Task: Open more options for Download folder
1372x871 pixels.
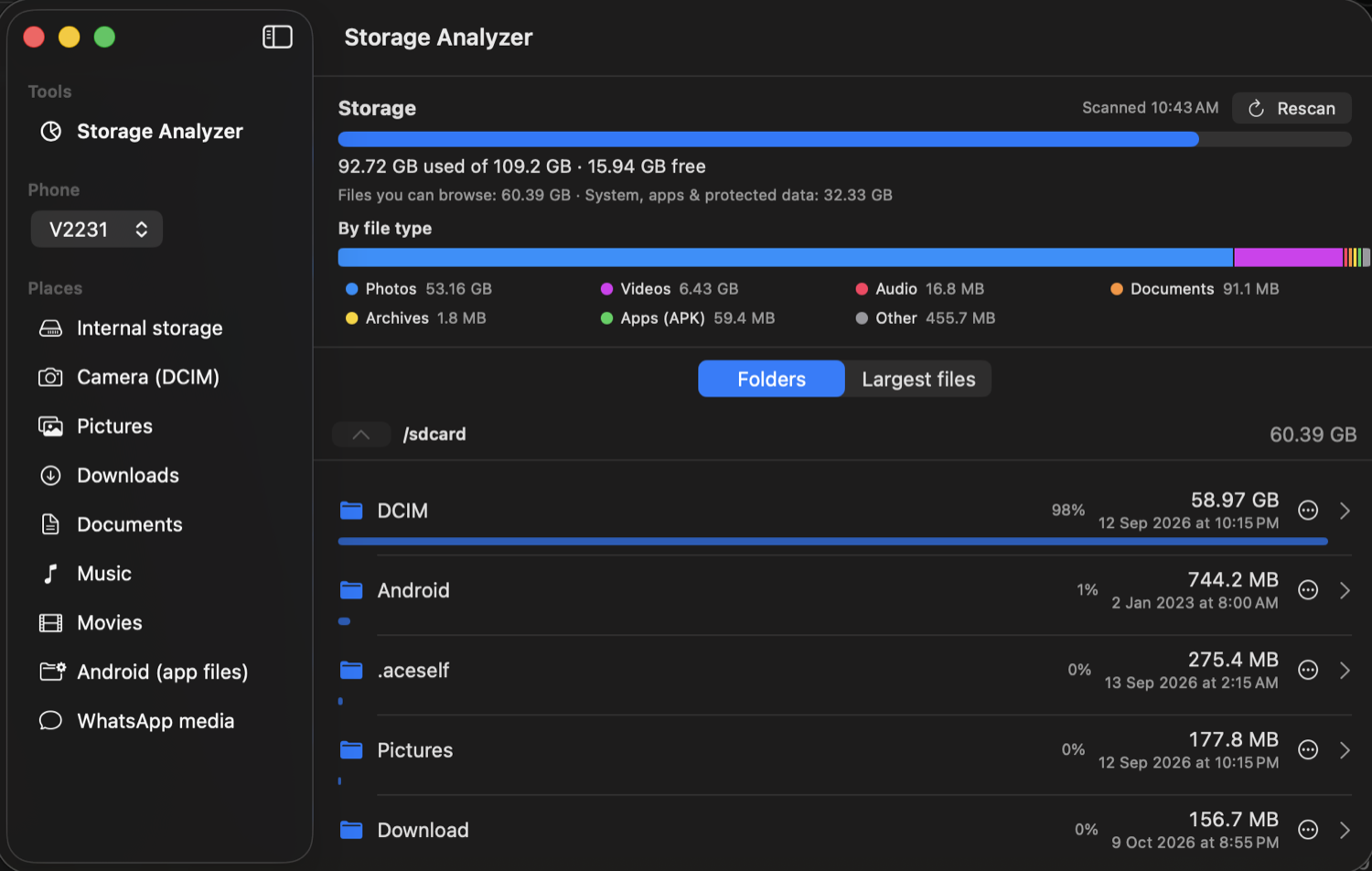Action: pyautogui.click(x=1309, y=830)
